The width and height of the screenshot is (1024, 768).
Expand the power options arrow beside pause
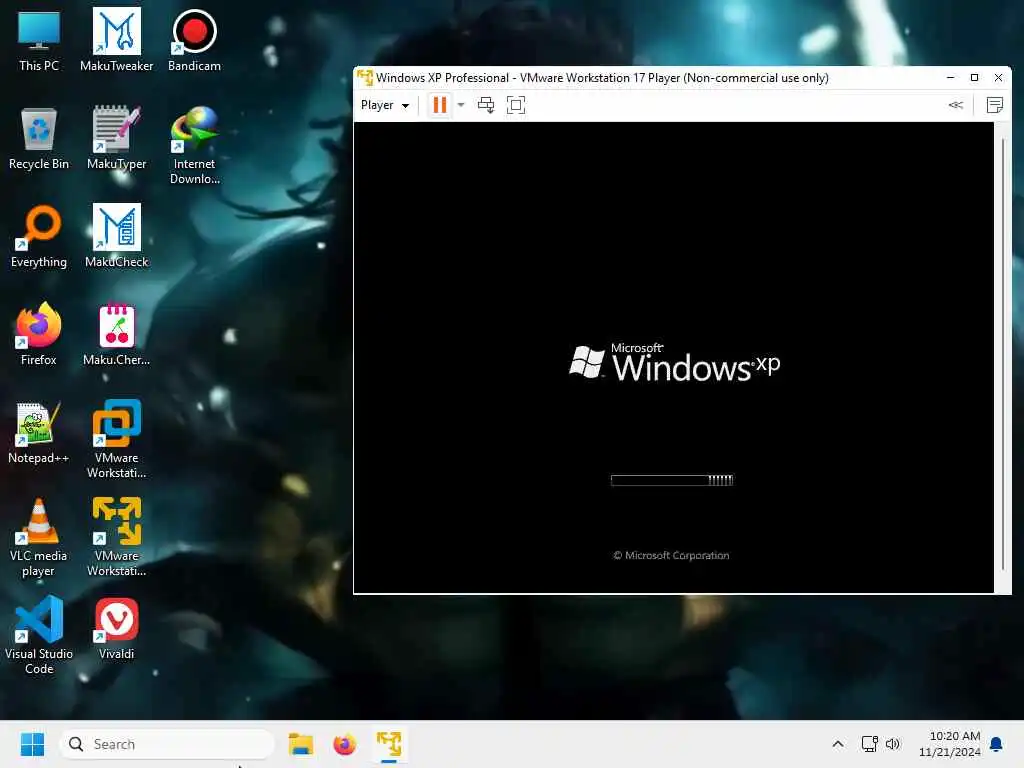[461, 105]
